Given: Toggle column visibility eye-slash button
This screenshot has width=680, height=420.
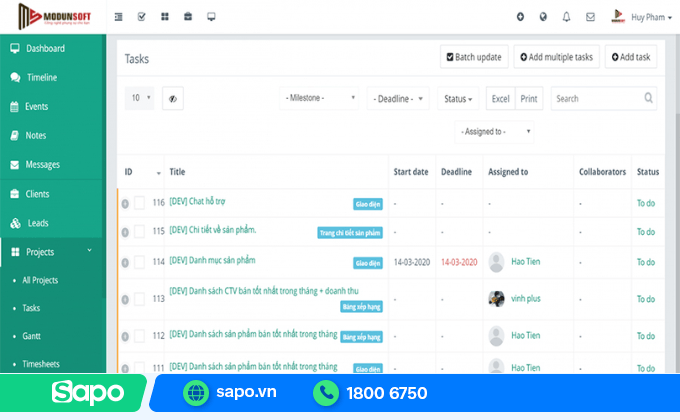Looking at the screenshot, I should (x=173, y=98).
